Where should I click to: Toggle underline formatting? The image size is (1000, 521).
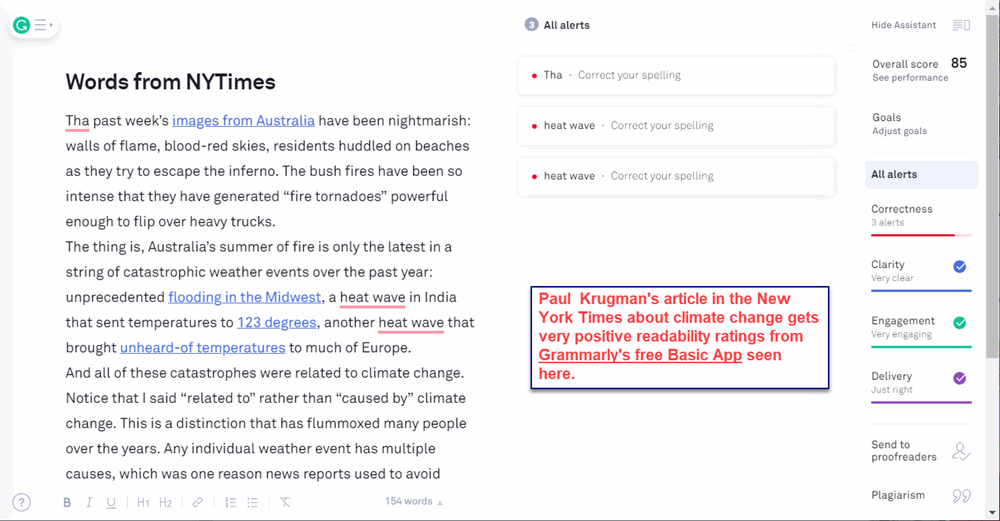(111, 503)
